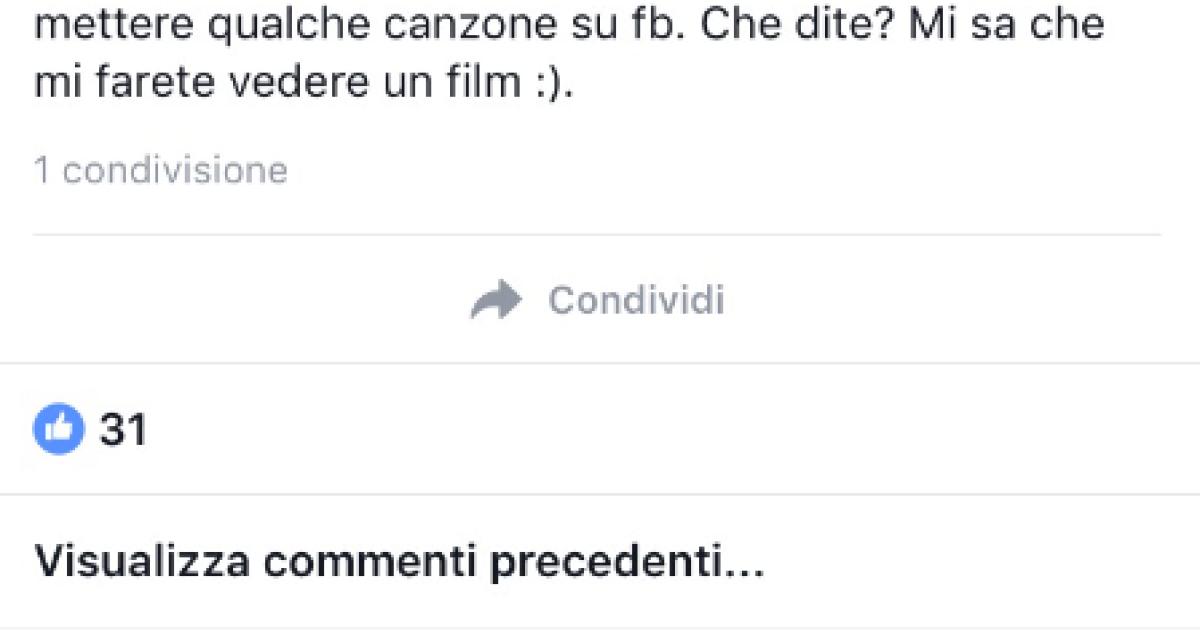Tap the blue thumbs-up like icon
The height and width of the screenshot is (630, 1200).
pos(58,430)
